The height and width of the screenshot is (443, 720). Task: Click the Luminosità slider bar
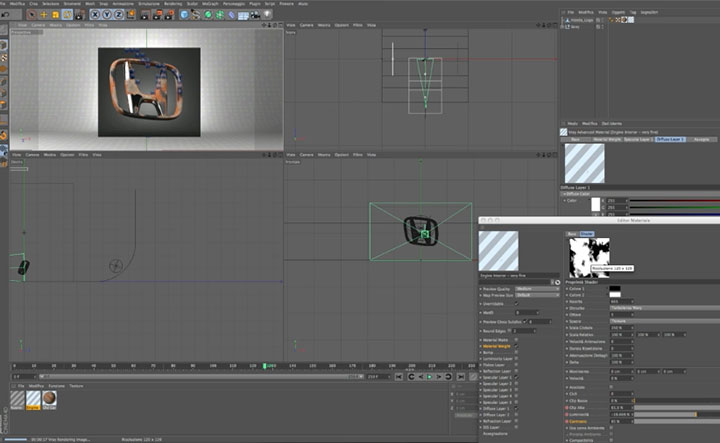(677, 415)
